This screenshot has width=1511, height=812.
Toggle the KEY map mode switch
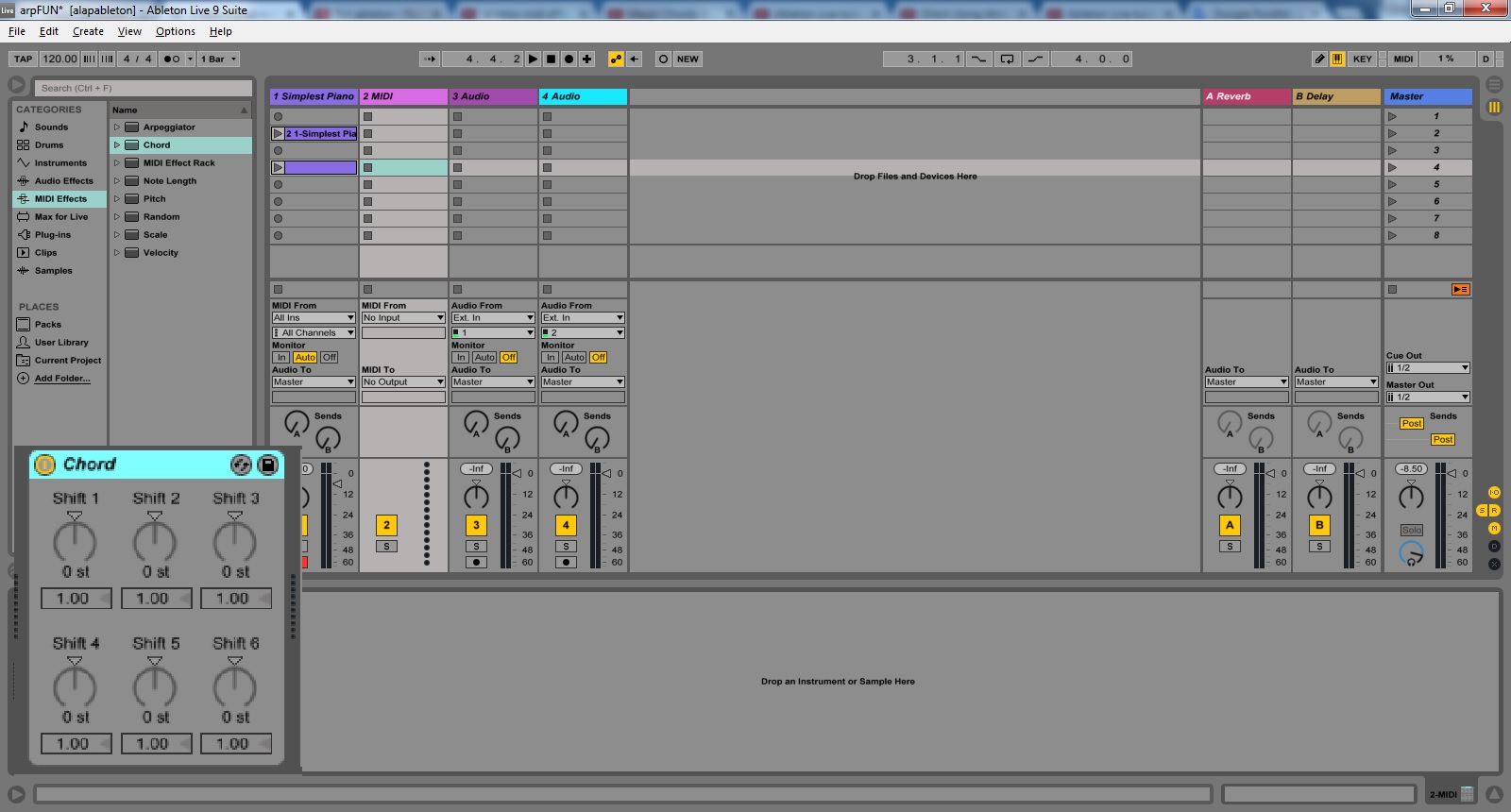(1362, 59)
